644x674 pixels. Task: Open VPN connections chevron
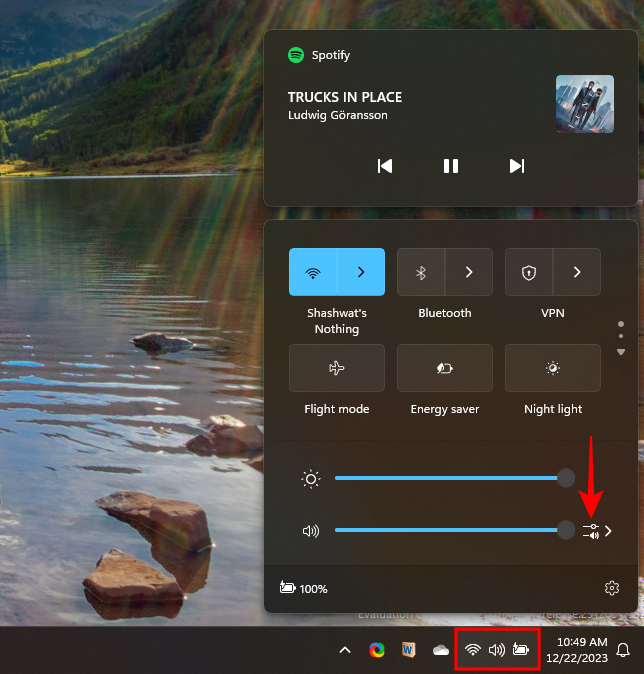[577, 272]
